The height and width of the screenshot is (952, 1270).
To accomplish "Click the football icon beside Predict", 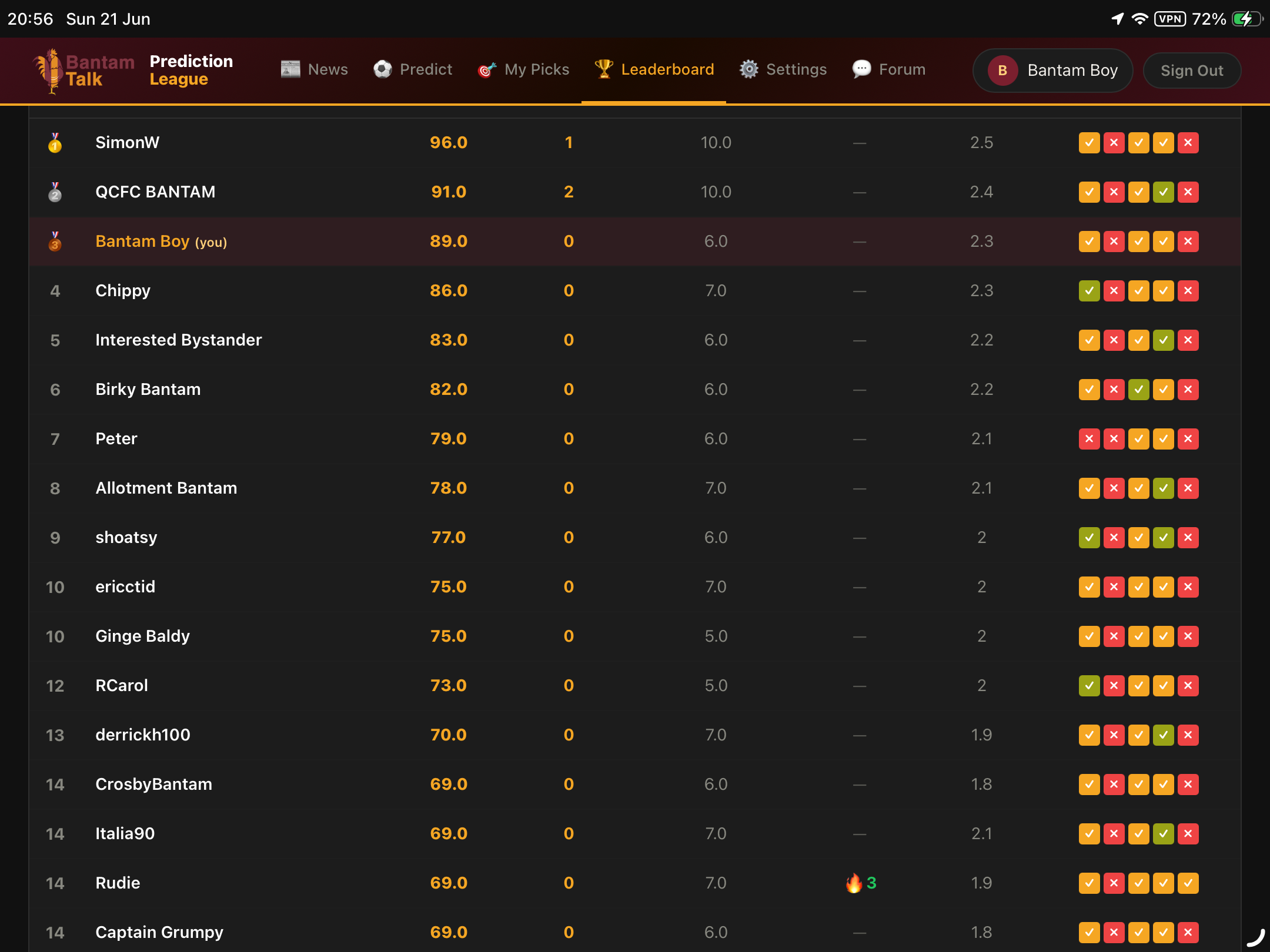I will point(383,69).
